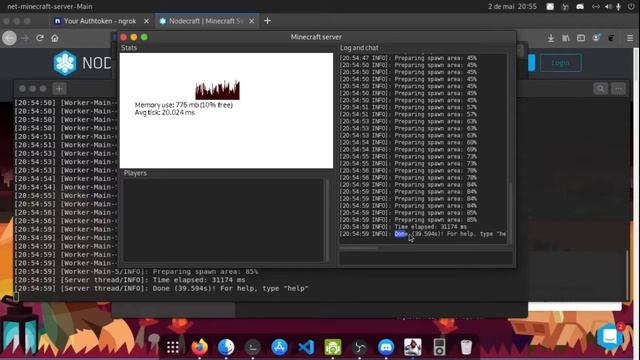This screenshot has width=640, height=360.
Task: Open the file manager from the dock
Action: click(226, 347)
